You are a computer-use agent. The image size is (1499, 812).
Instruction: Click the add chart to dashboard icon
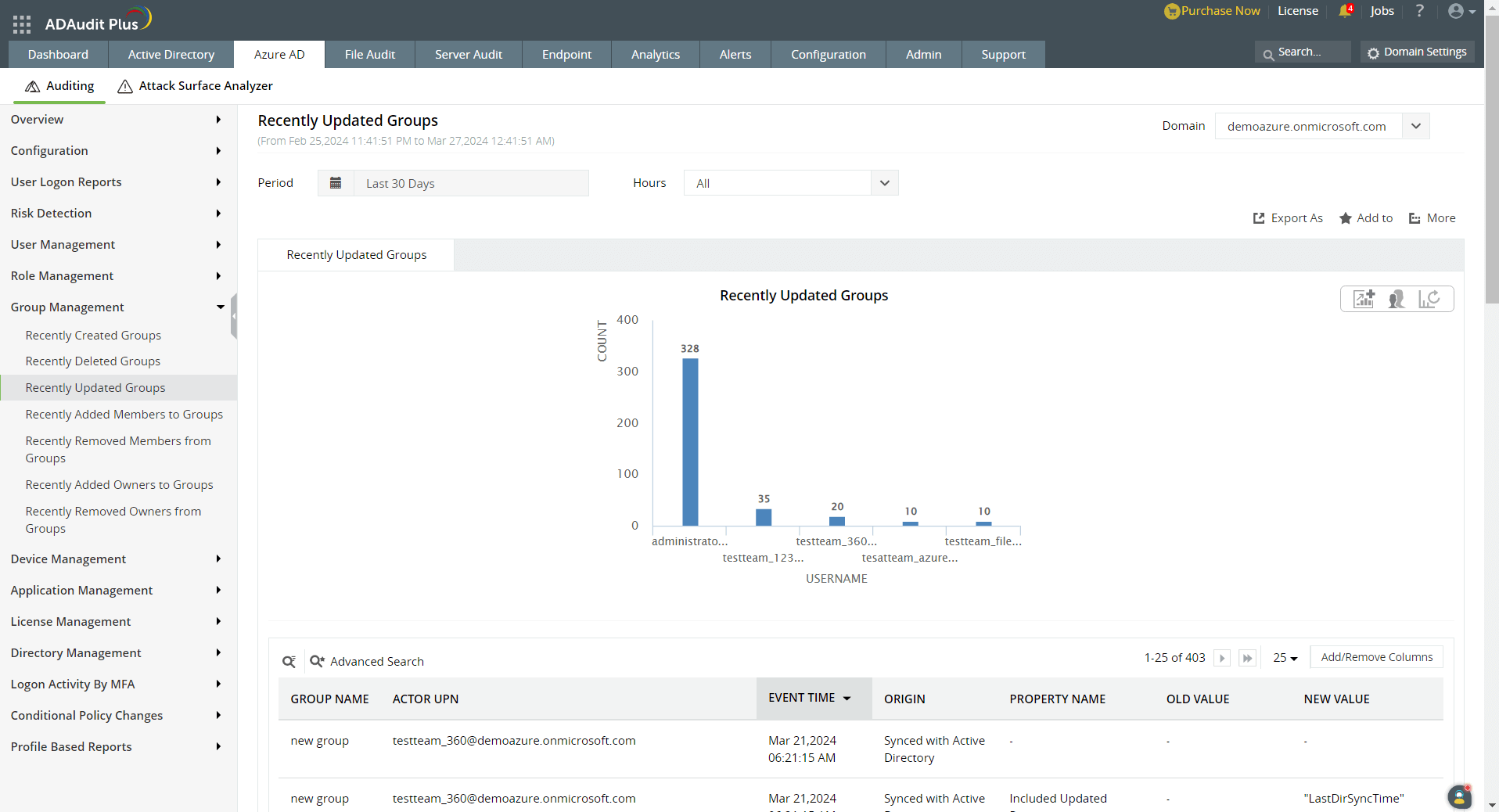(1364, 299)
